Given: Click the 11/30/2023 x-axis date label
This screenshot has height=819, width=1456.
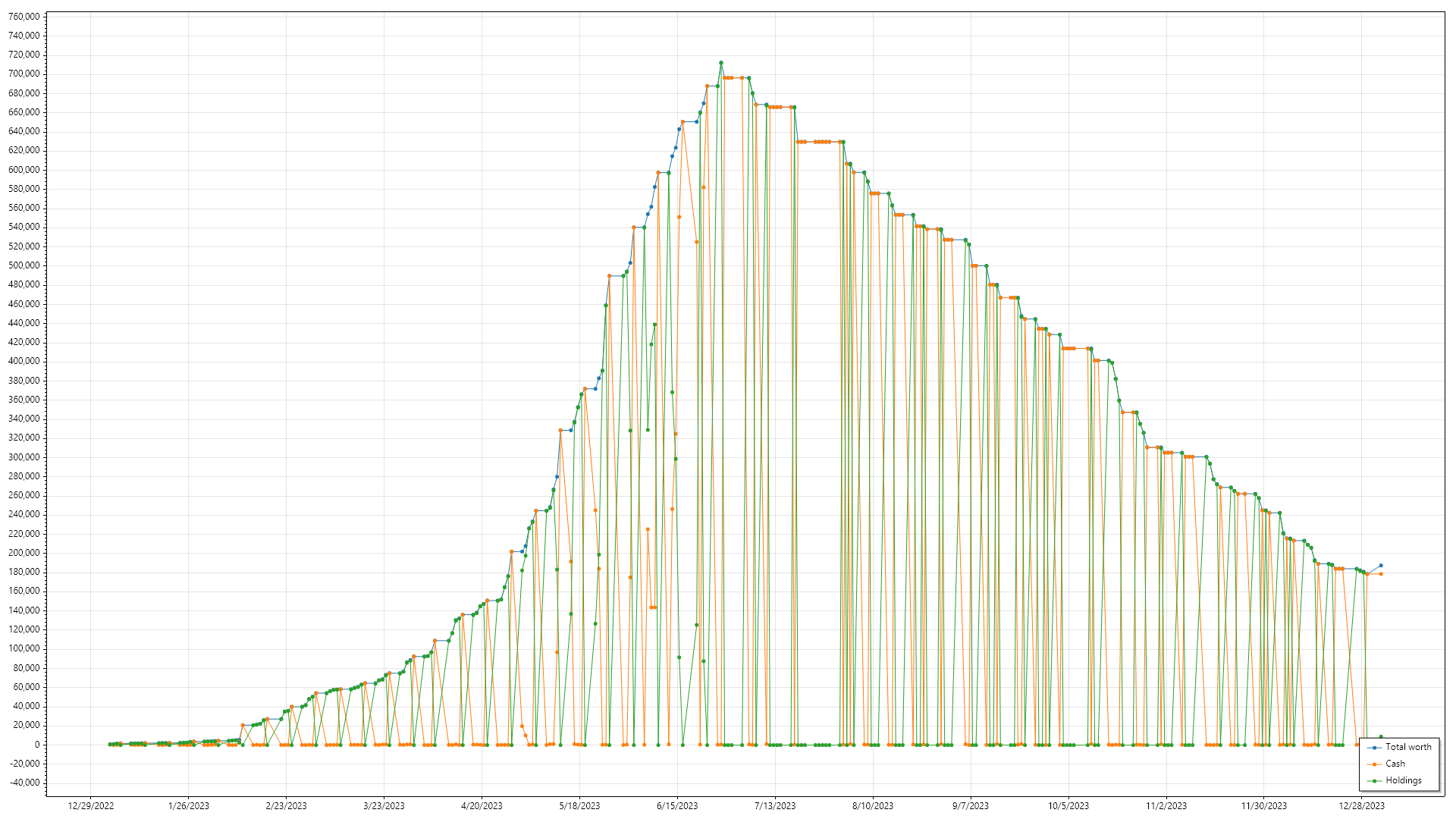Looking at the screenshot, I should 1265,806.
